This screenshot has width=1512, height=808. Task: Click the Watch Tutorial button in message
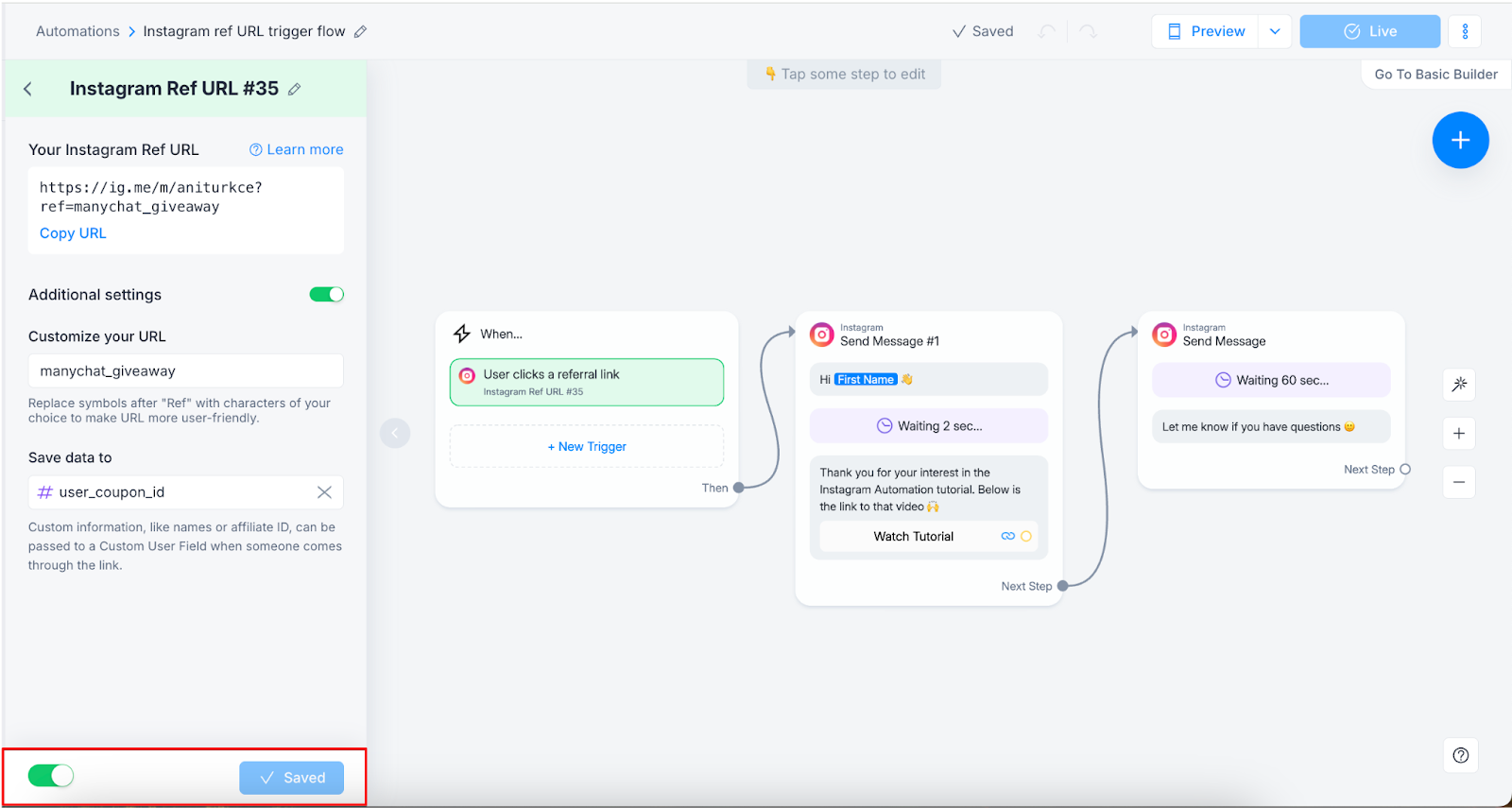929,536
